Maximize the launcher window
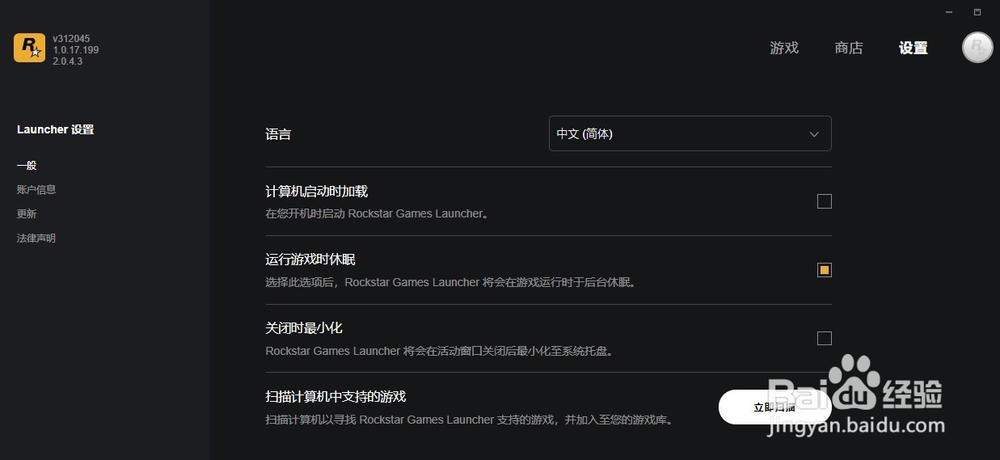 (977, 12)
